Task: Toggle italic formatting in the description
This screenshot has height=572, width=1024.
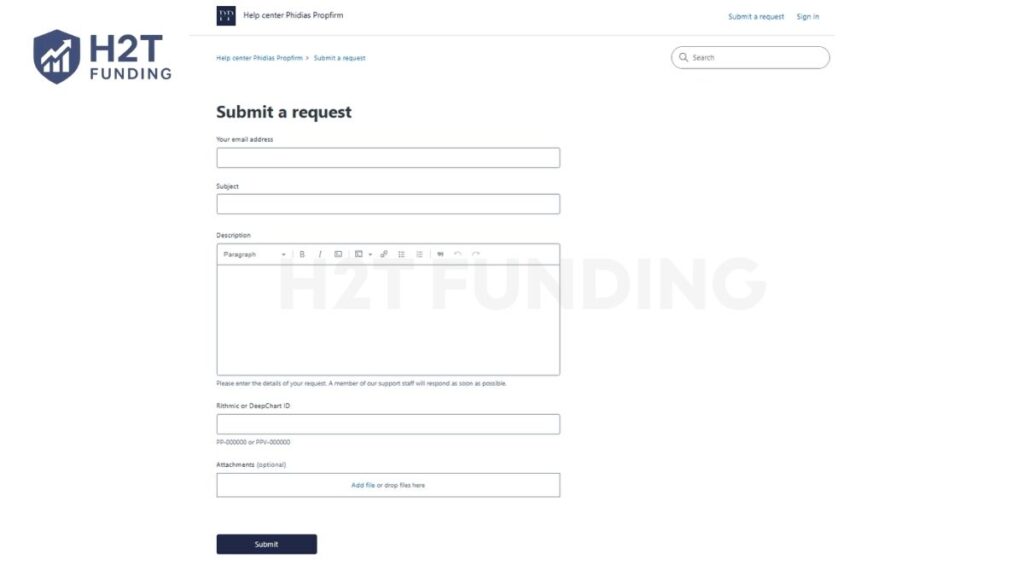Action: (320, 254)
